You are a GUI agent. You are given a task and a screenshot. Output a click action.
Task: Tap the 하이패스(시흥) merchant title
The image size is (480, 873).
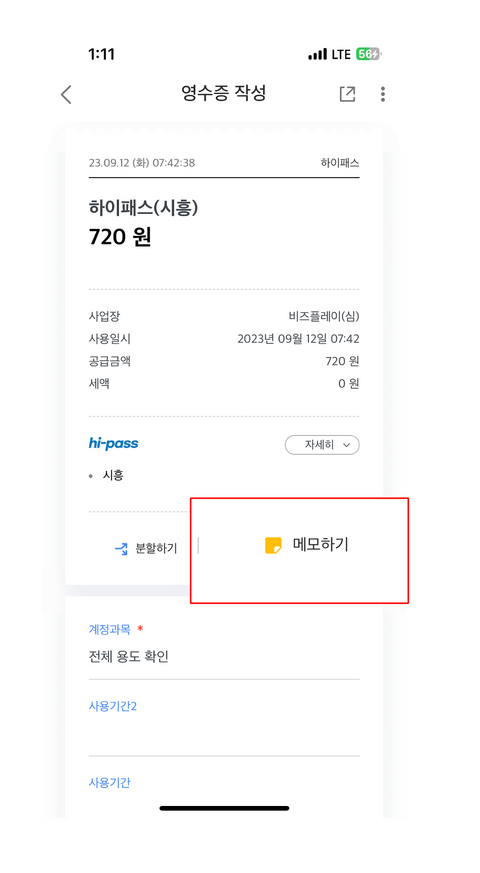click(143, 208)
